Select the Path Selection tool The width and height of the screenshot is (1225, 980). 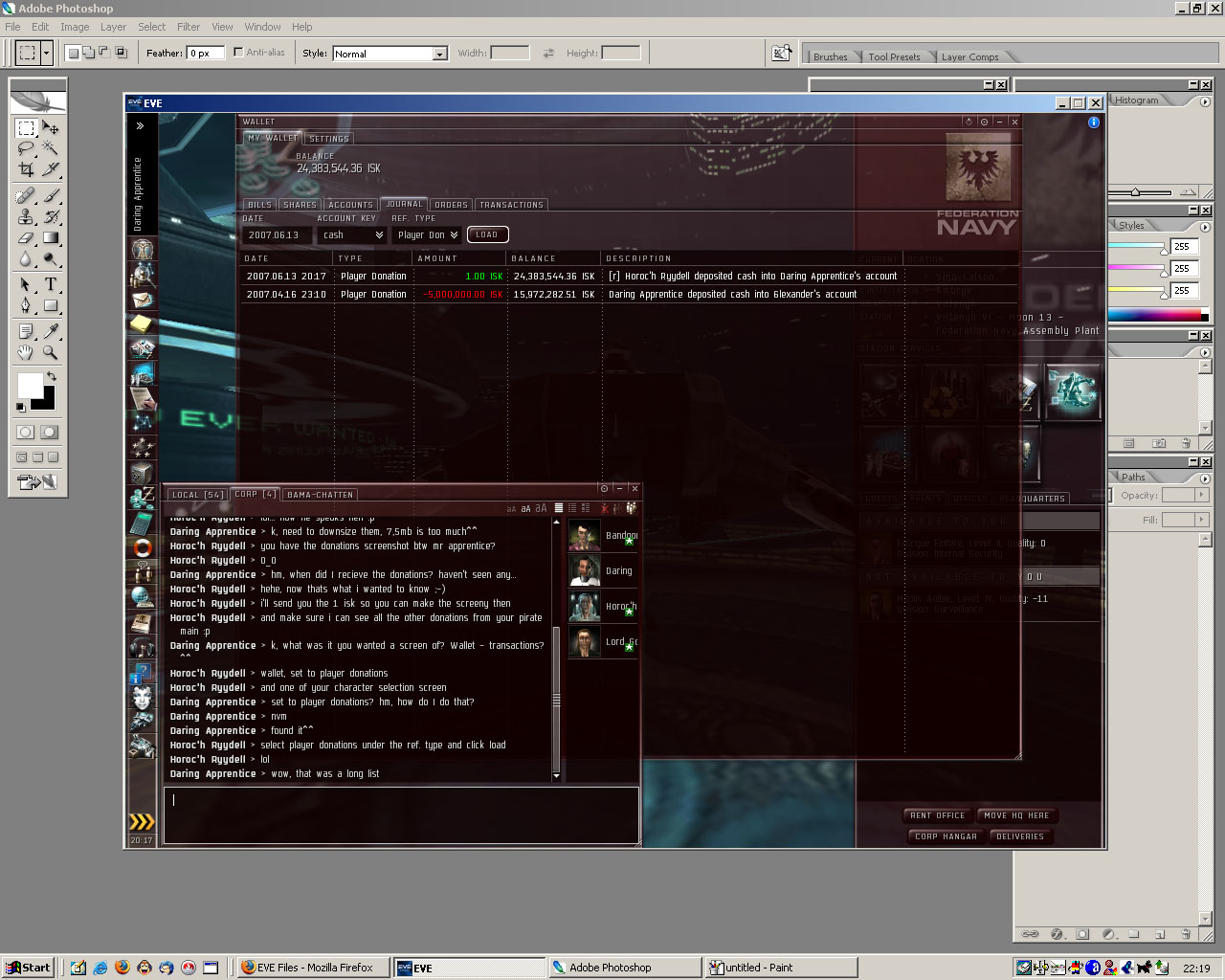pos(26,285)
